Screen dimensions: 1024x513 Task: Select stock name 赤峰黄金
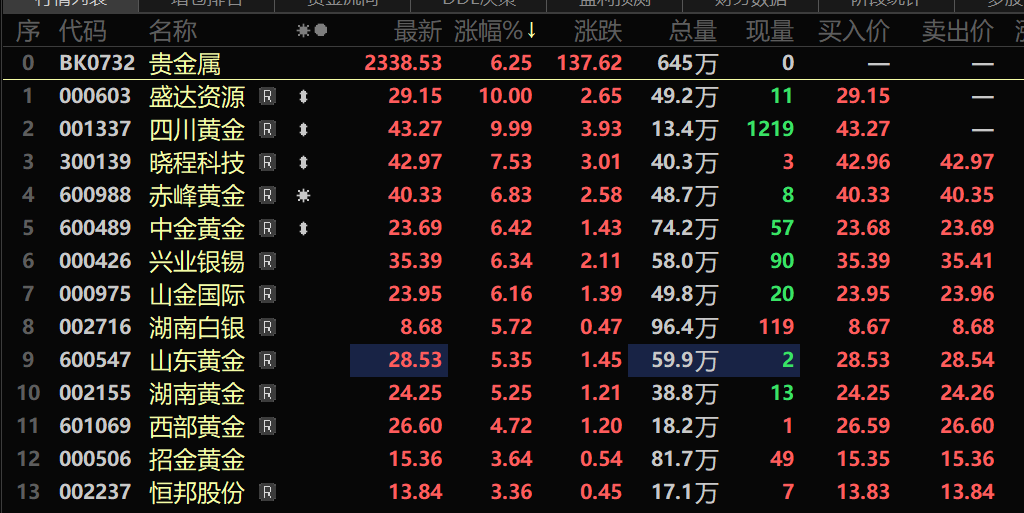(x=197, y=195)
